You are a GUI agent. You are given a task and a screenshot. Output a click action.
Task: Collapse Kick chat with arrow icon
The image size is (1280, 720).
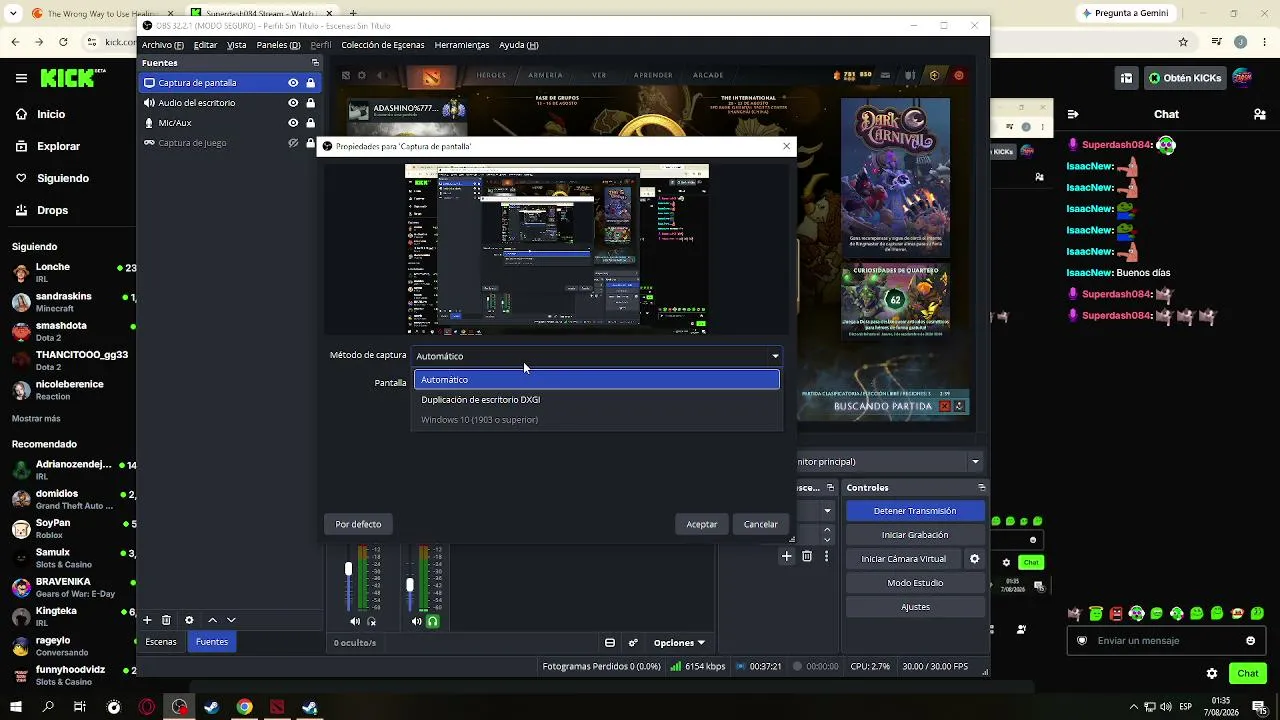(1073, 114)
